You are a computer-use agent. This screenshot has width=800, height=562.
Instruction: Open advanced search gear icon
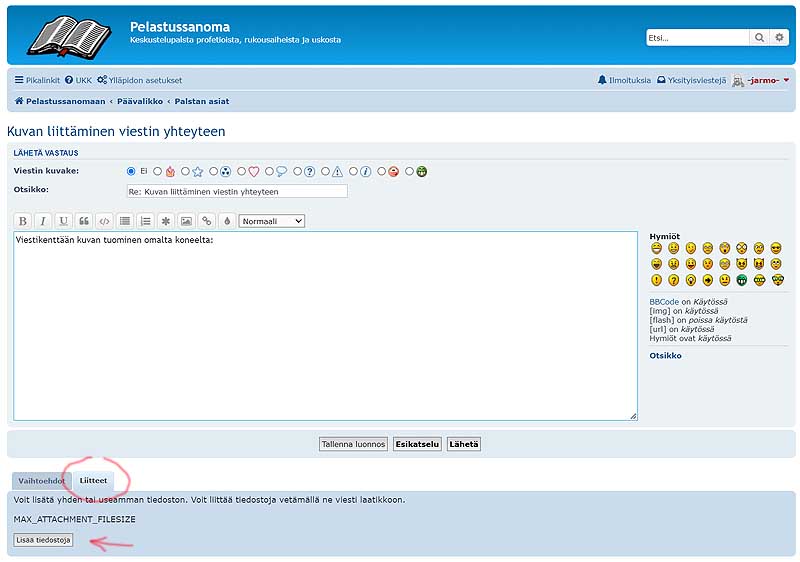780,38
